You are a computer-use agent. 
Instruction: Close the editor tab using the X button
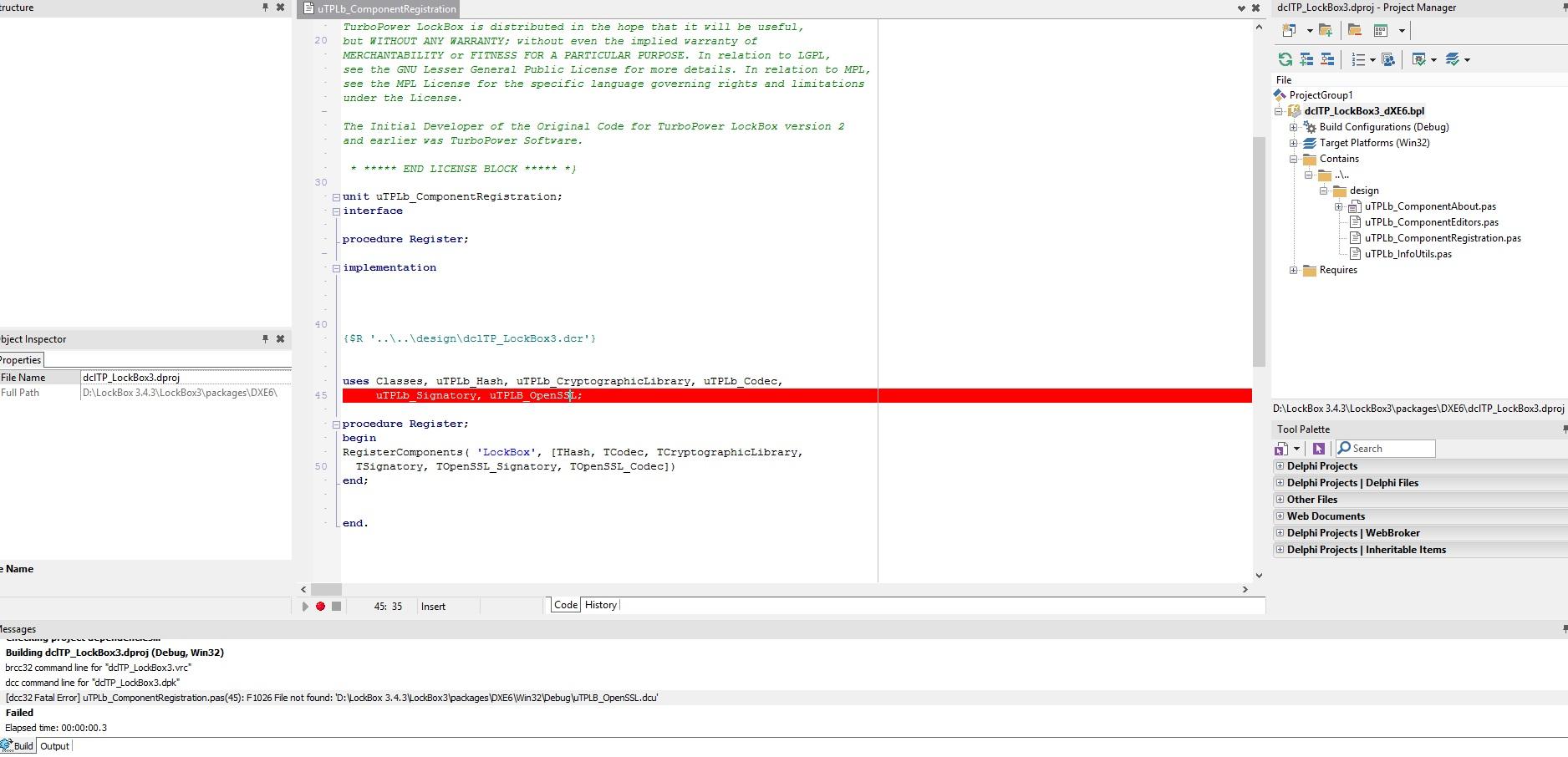[1255, 8]
